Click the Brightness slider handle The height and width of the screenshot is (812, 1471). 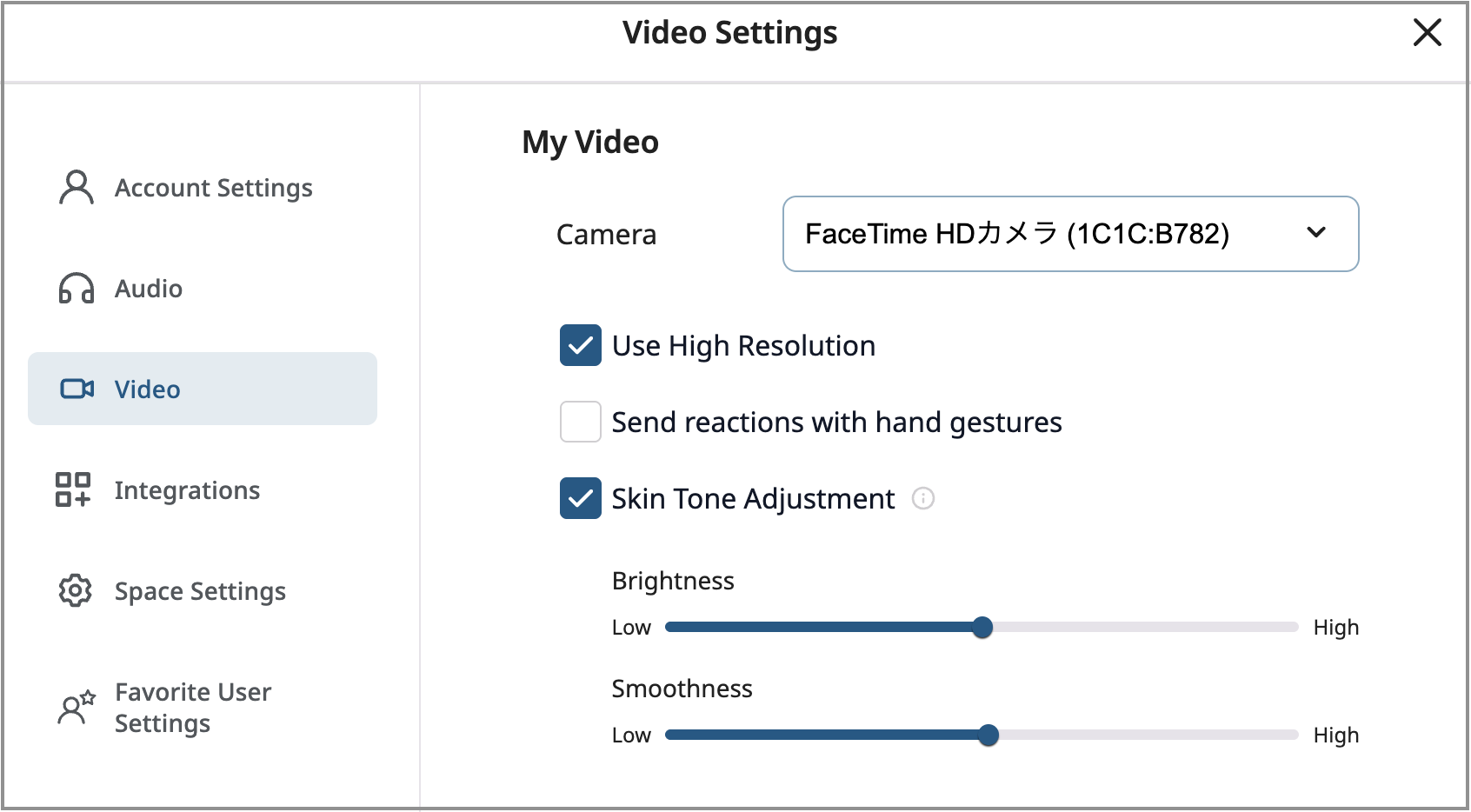click(982, 627)
